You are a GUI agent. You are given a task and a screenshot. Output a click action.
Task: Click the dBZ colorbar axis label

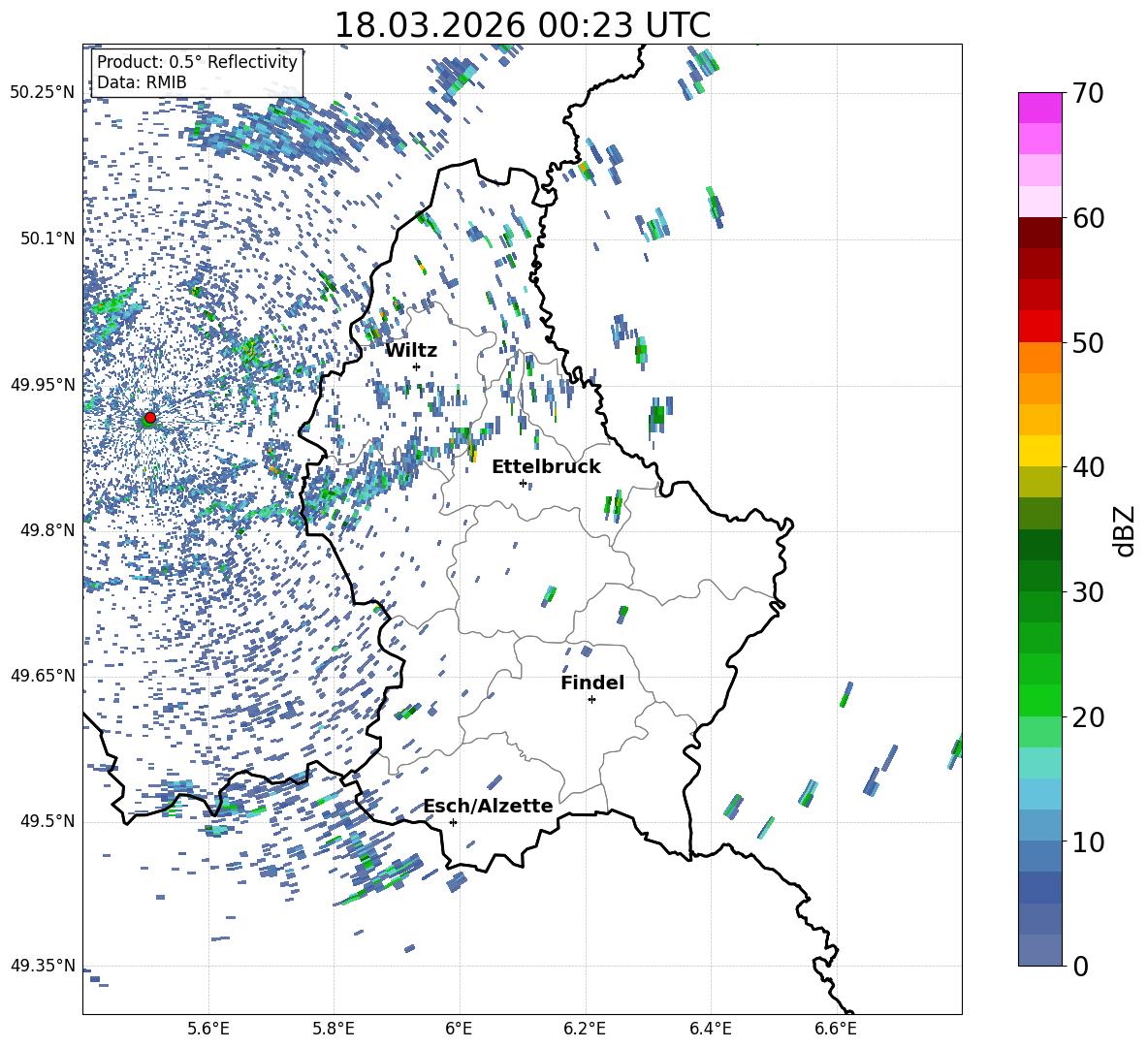(x=1125, y=530)
